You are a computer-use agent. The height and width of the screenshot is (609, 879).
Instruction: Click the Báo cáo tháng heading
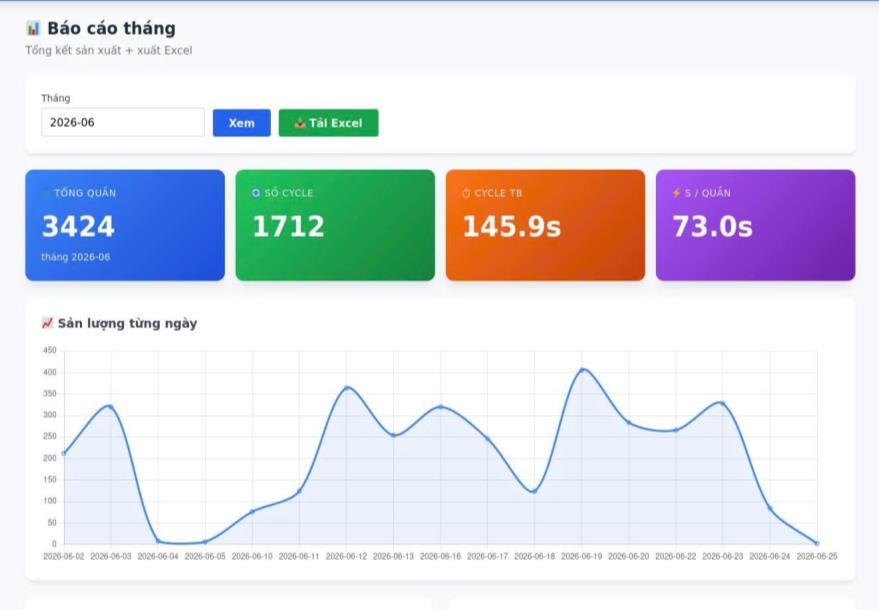point(112,28)
